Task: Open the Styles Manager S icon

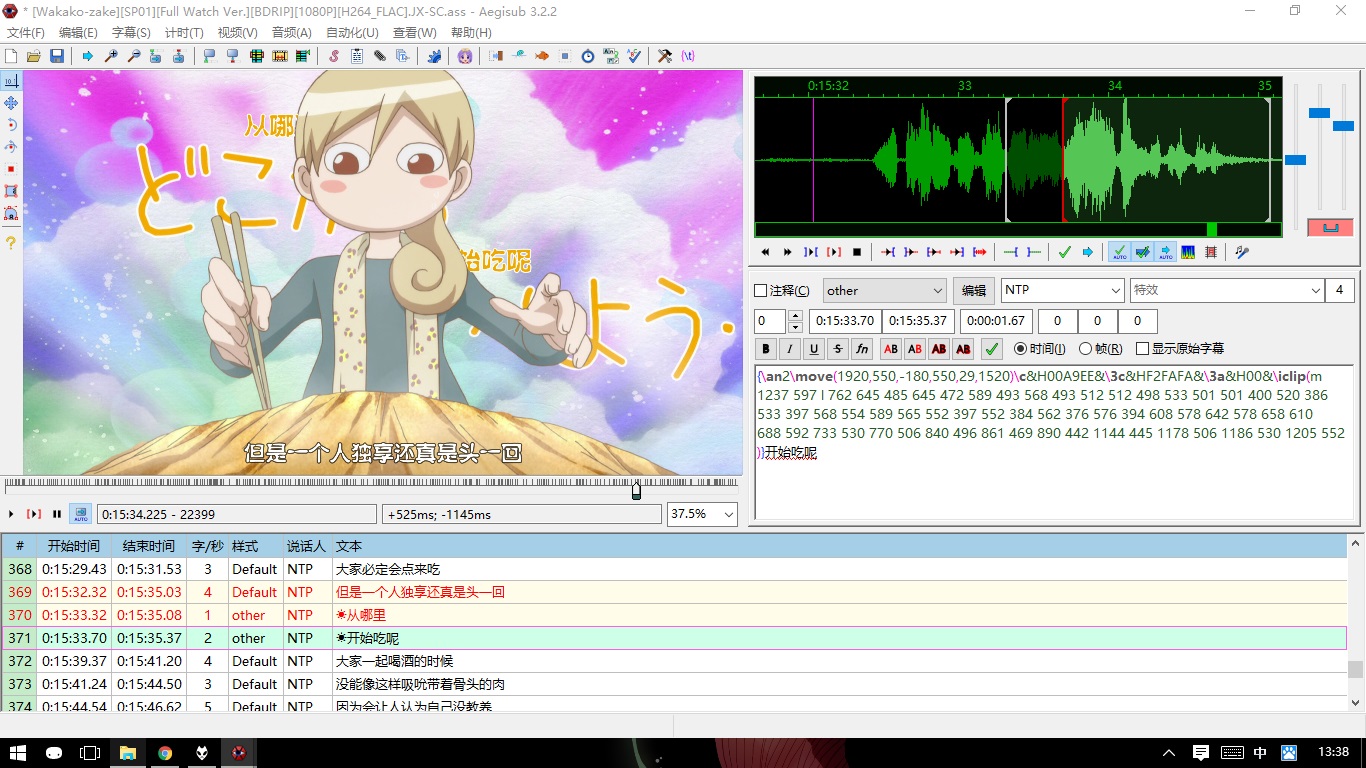Action: (x=334, y=56)
